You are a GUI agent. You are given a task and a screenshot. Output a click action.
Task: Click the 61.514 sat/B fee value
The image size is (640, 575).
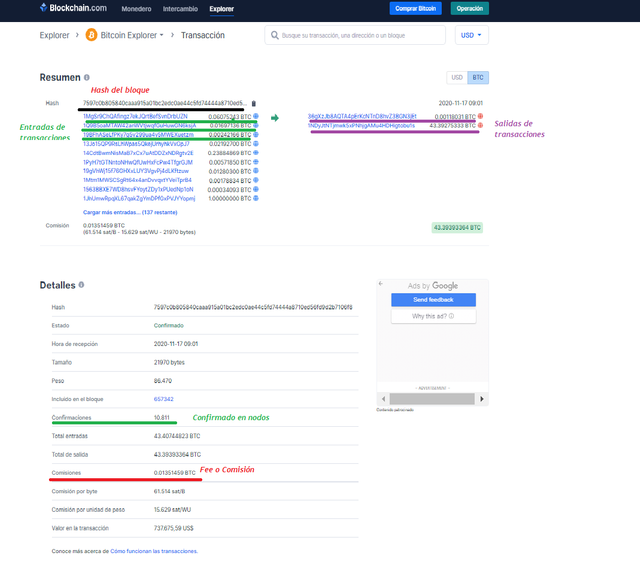[169, 491]
